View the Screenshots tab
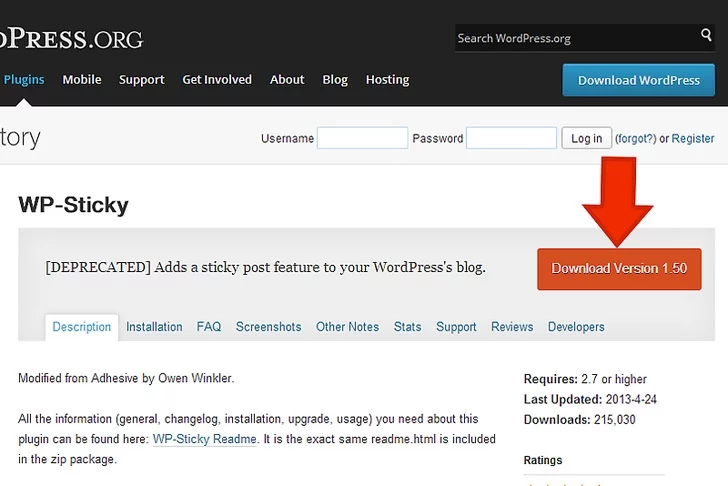This screenshot has height=486, width=728. [268, 327]
